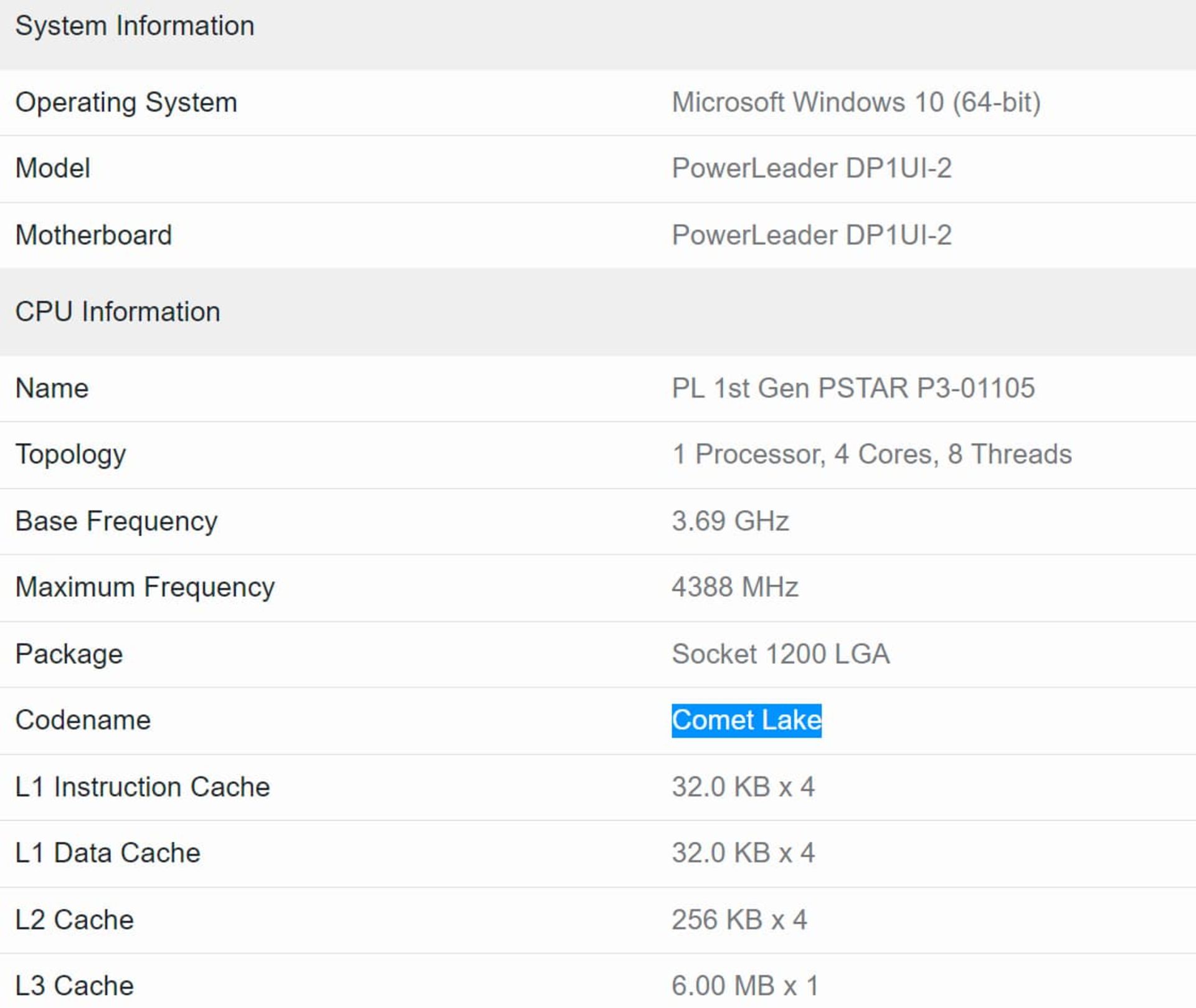The image size is (1196, 1008).
Task: Click the L3 Cache label
Action: [75, 986]
